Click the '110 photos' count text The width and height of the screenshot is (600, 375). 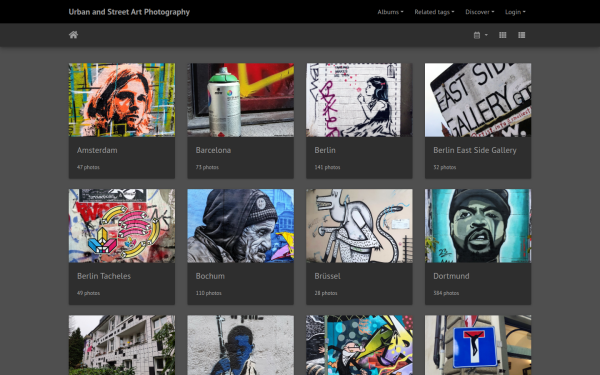coord(209,293)
